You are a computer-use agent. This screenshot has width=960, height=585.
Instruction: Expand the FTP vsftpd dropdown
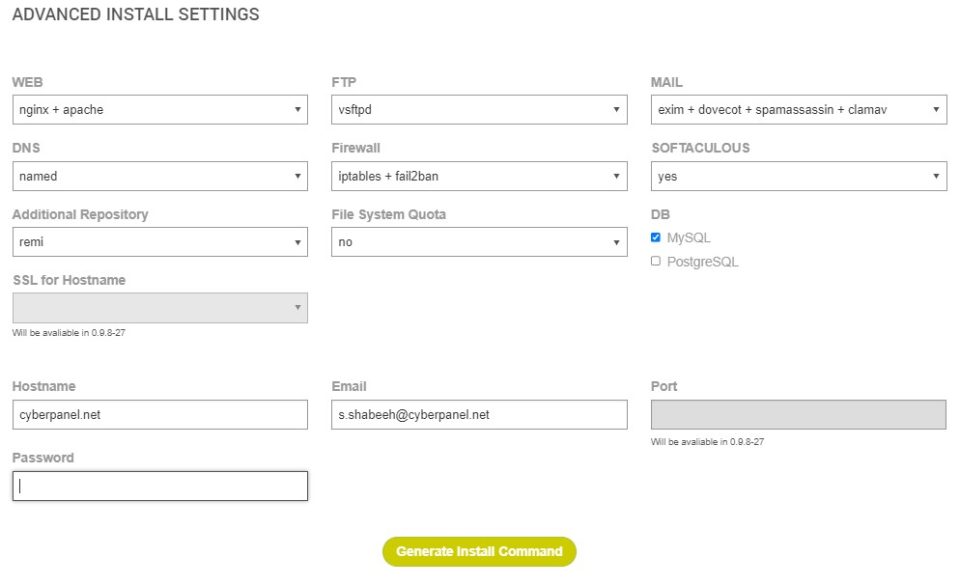pyautogui.click(x=479, y=110)
